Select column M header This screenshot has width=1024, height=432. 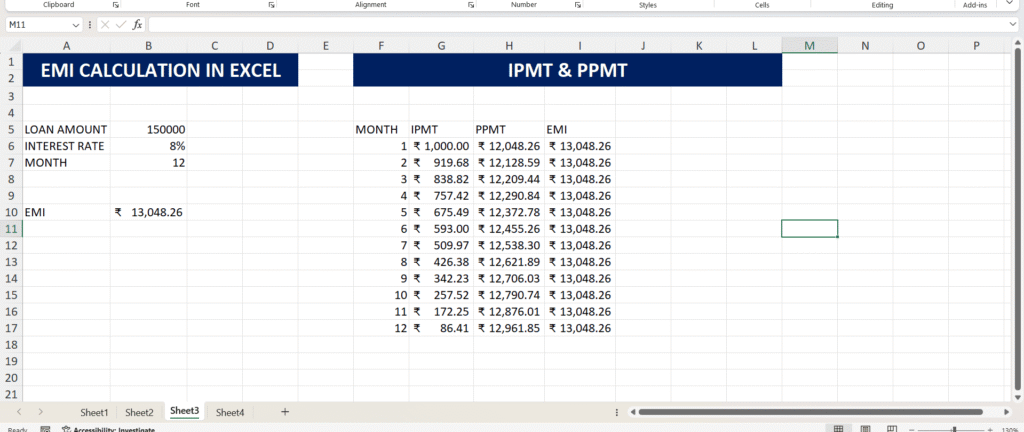click(810, 46)
